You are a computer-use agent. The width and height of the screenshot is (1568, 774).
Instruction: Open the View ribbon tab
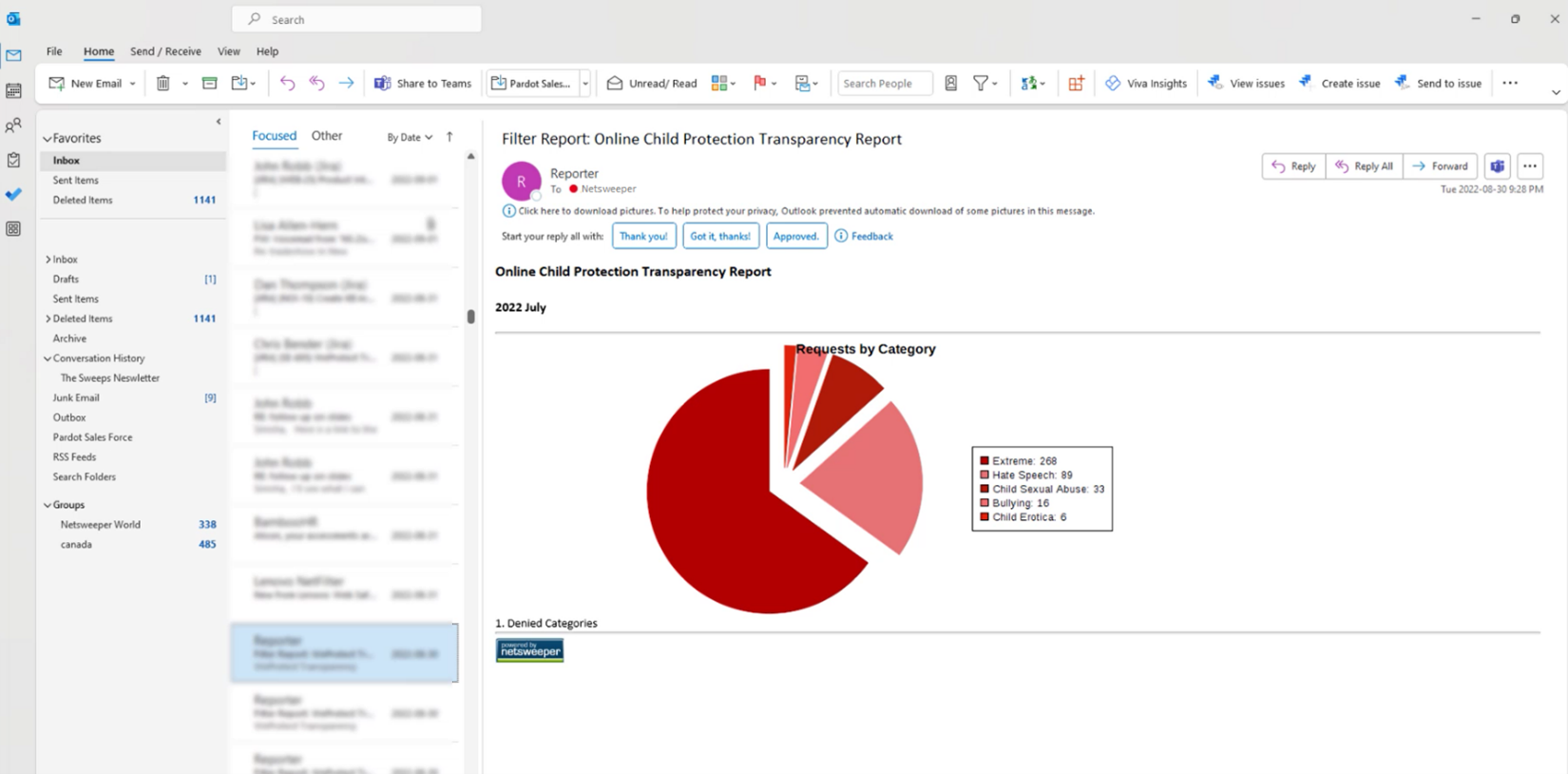coord(229,51)
